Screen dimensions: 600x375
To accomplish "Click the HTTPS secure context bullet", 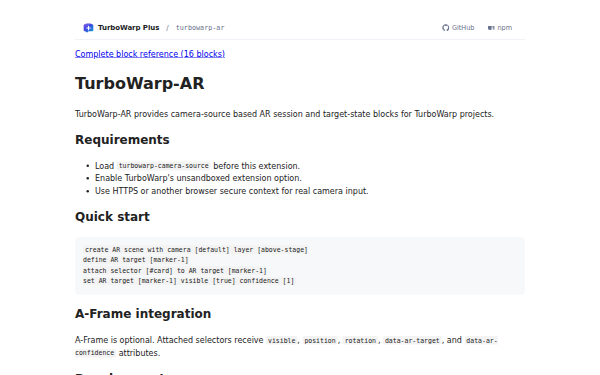I will pos(232,191).
